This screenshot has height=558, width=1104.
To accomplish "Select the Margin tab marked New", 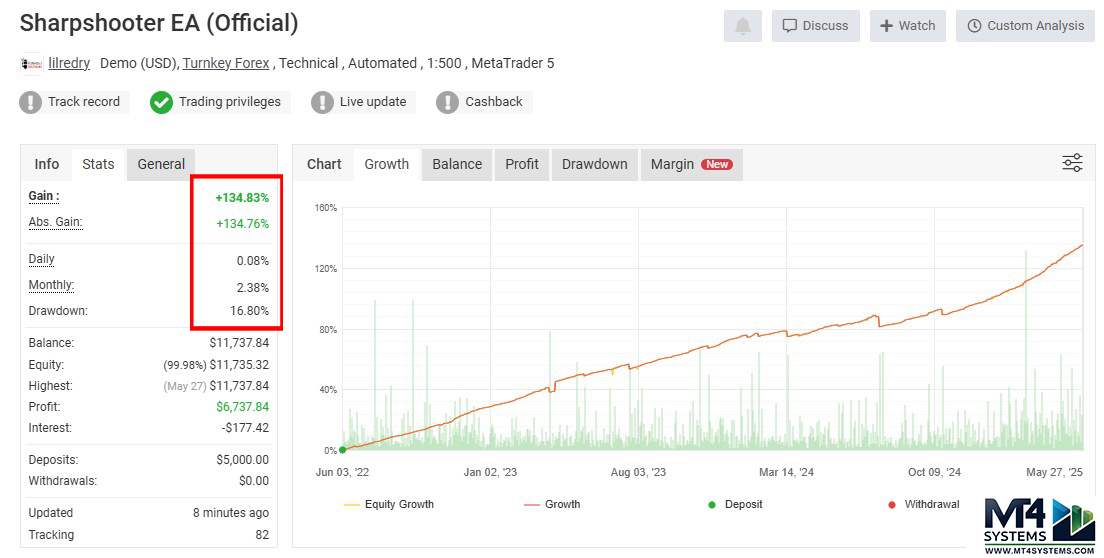I will tap(690, 164).
